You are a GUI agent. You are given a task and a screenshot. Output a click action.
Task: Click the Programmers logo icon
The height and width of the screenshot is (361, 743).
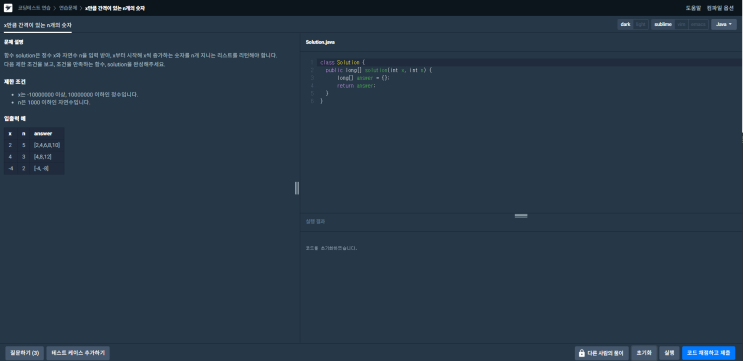(x=8, y=8)
